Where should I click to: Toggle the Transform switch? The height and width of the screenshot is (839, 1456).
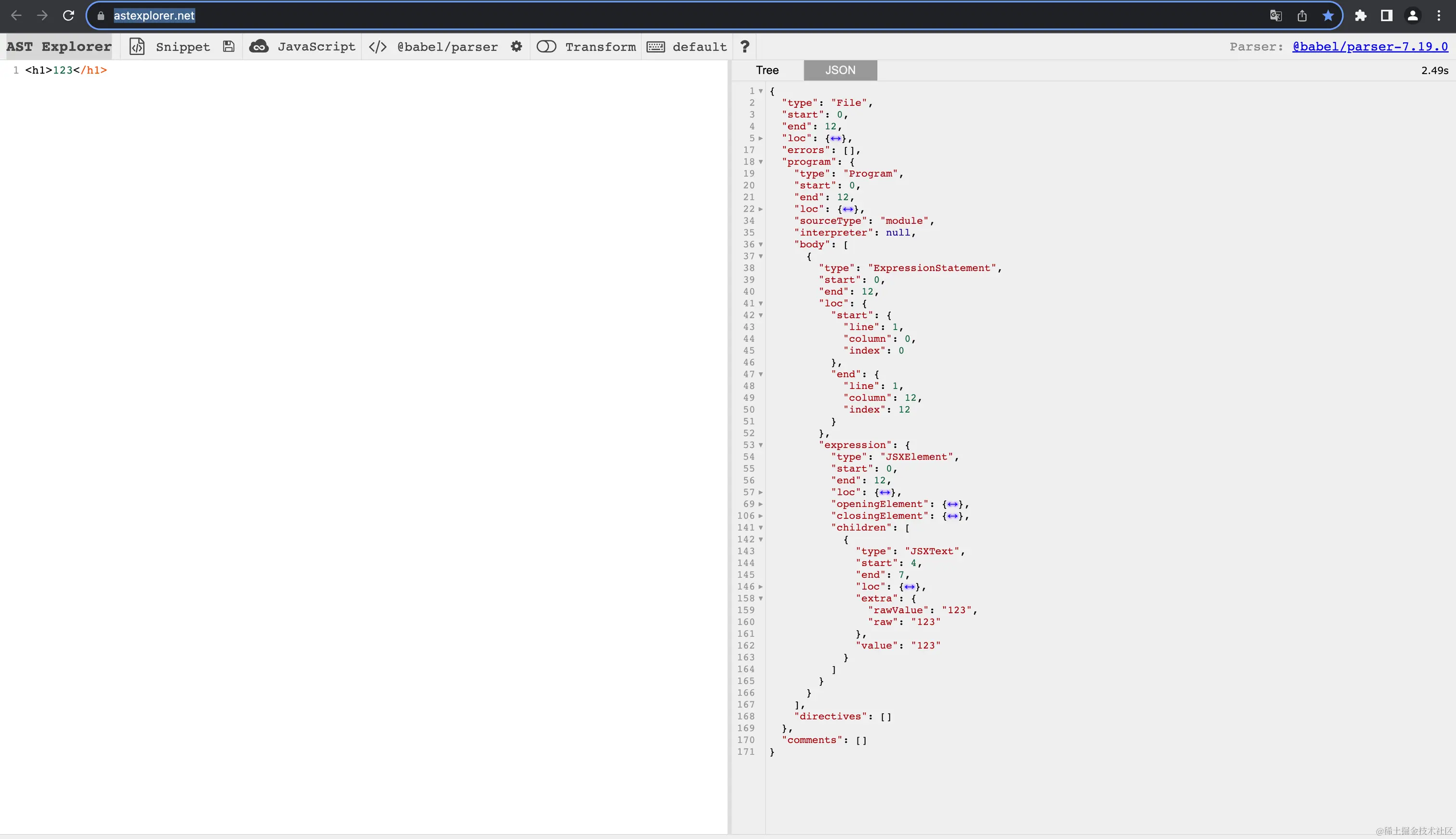546,47
